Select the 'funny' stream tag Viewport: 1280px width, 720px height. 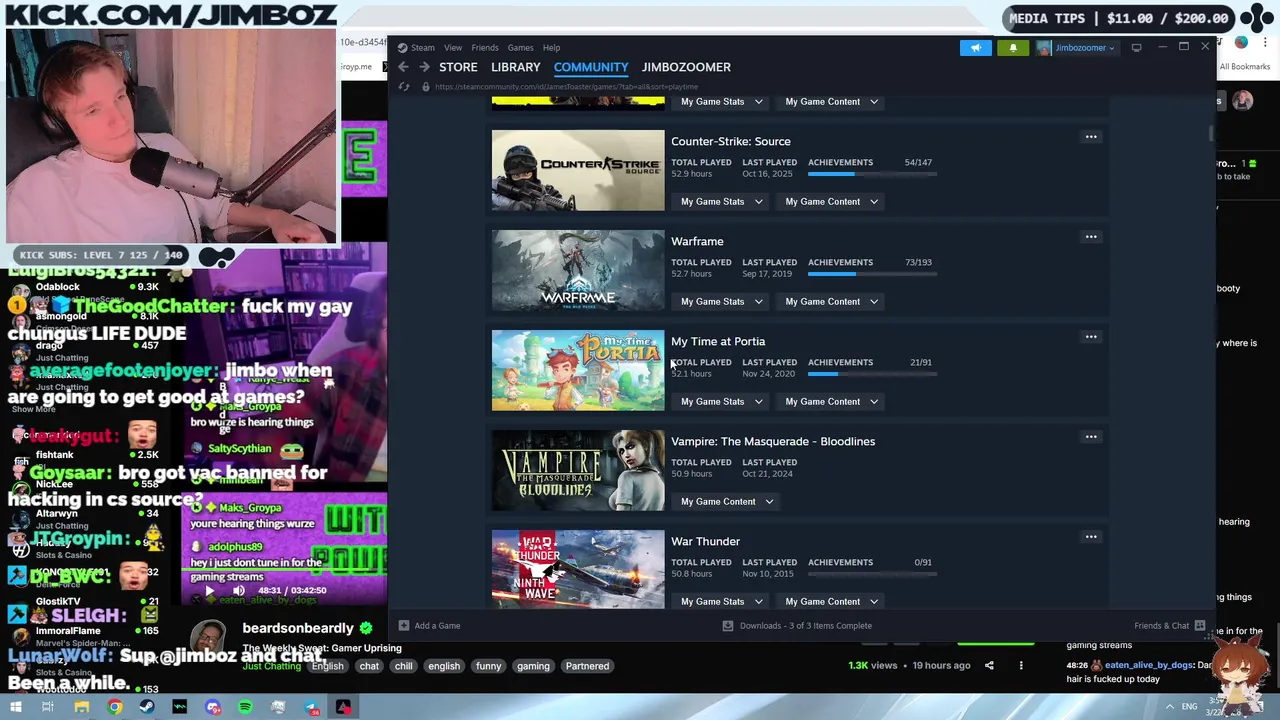(x=488, y=666)
